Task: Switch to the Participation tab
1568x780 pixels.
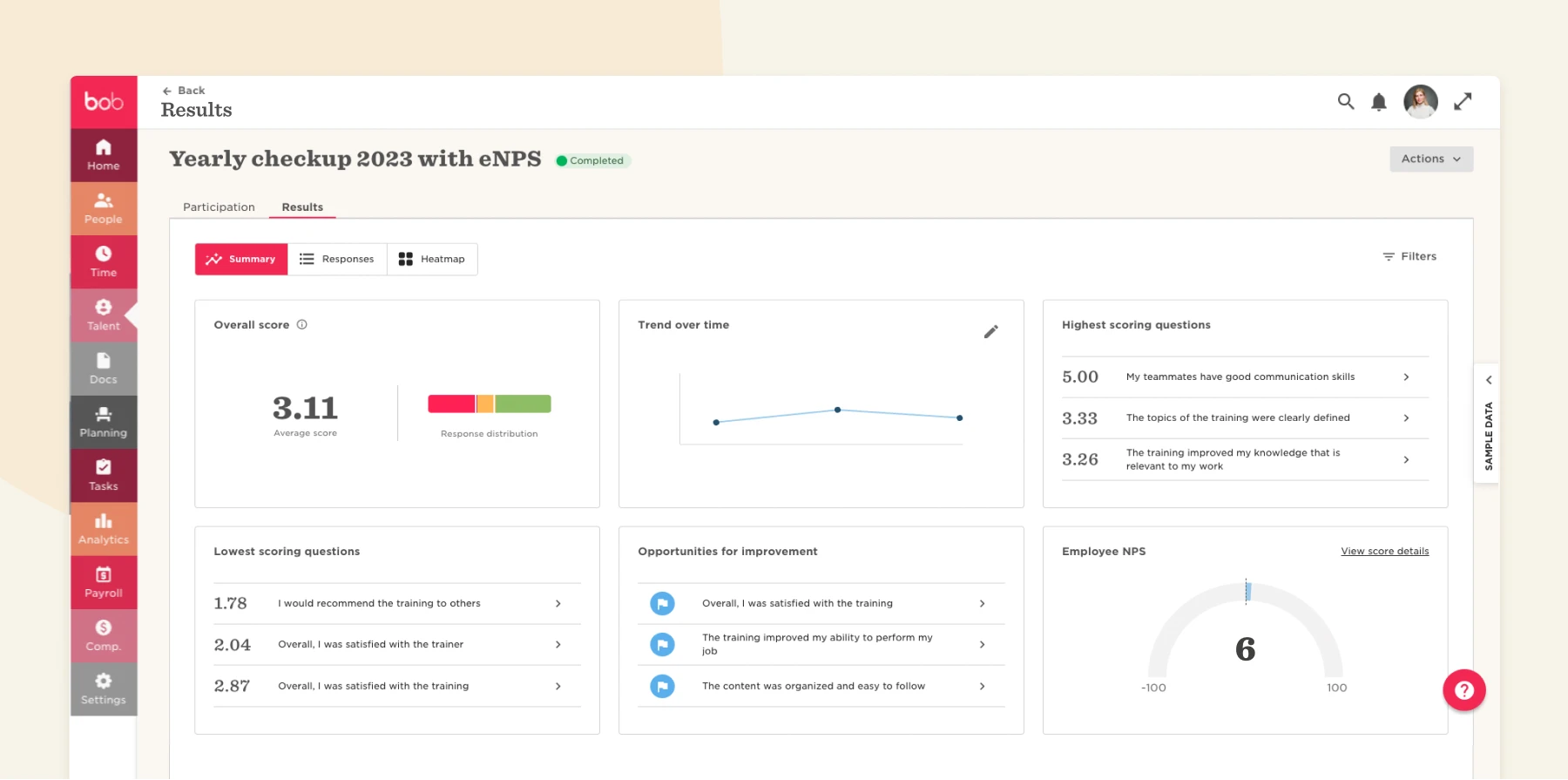Action: pos(219,207)
